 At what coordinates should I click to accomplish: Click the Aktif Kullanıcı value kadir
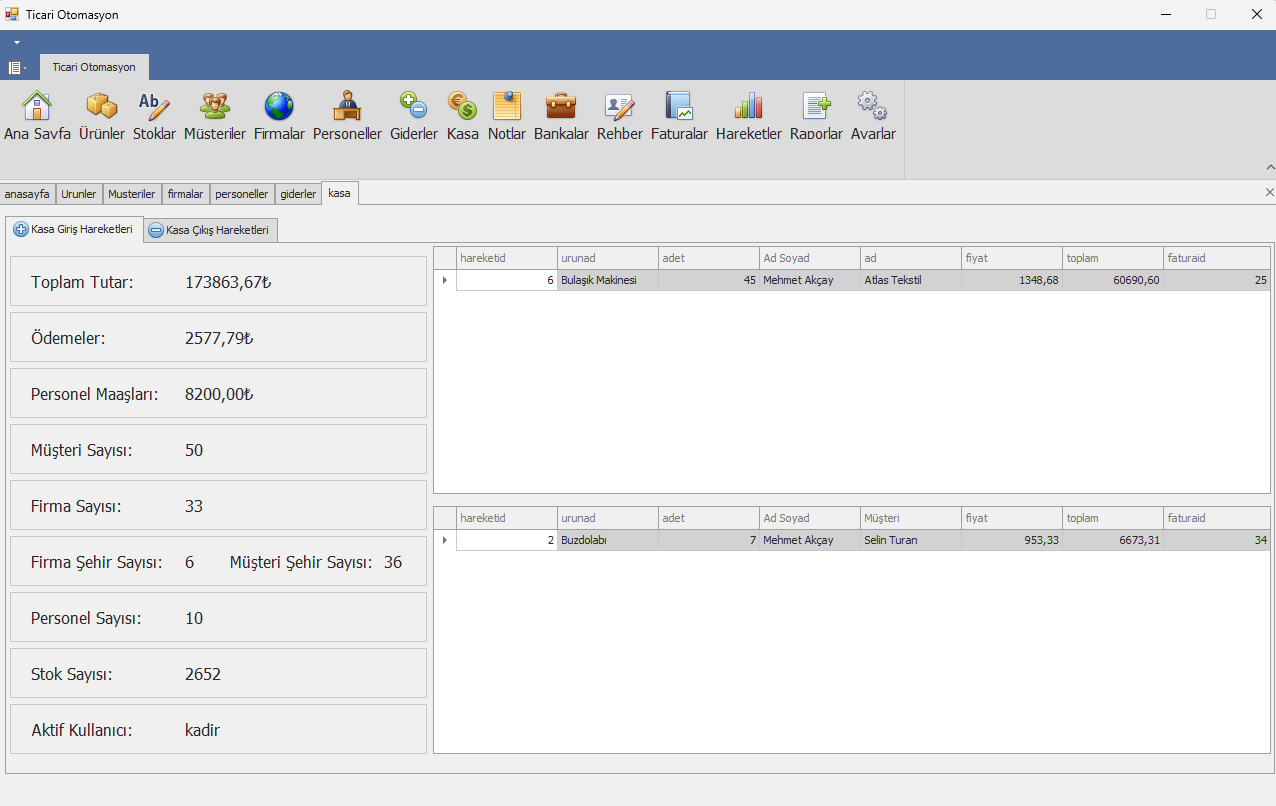click(202, 730)
